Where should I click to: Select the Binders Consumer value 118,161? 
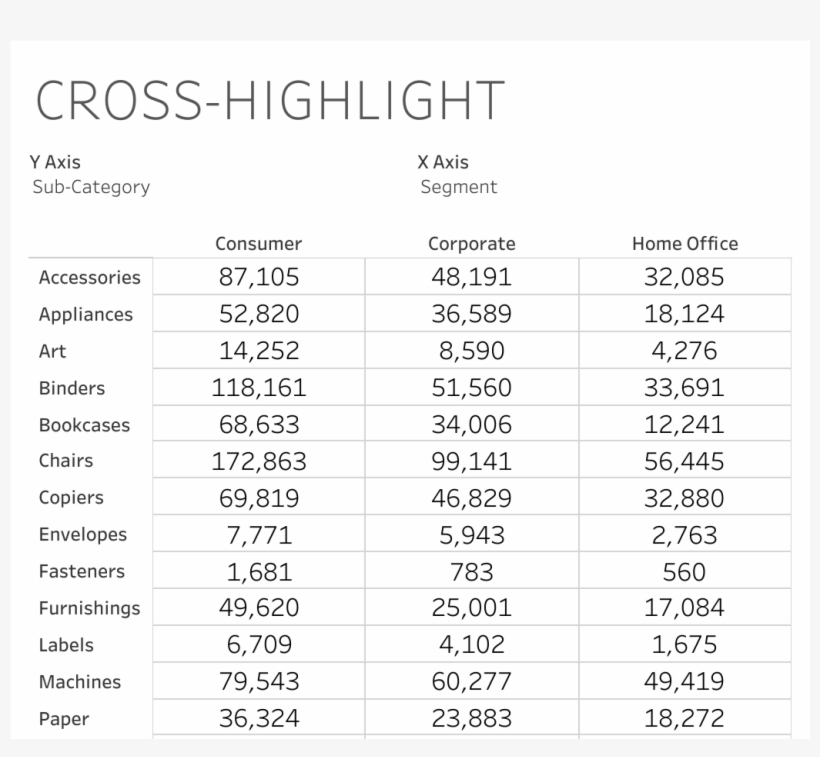[258, 388]
